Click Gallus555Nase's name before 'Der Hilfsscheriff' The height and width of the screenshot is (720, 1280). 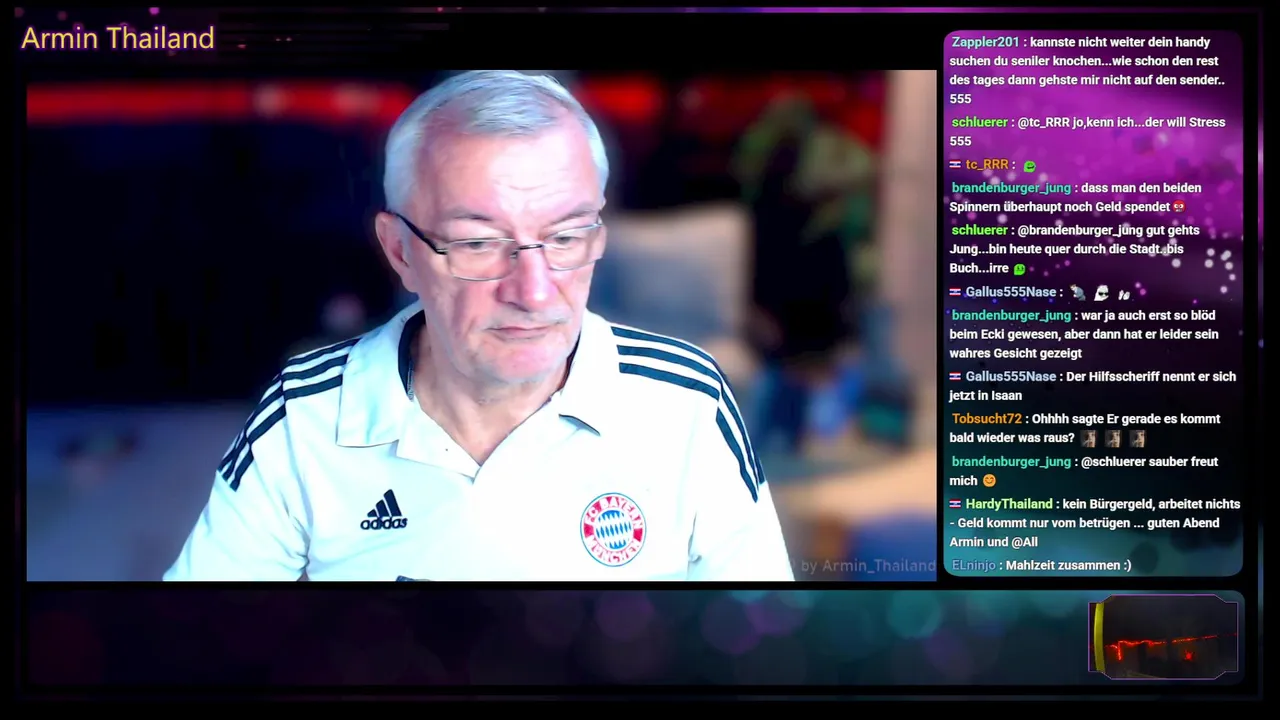1011,377
